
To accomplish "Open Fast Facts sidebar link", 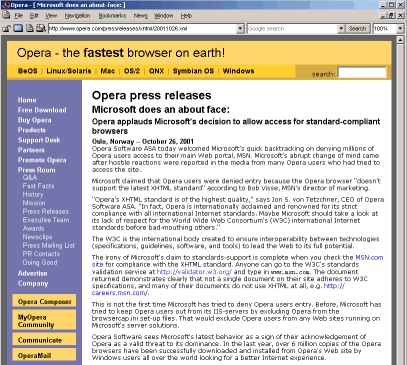I will click(38, 186).
